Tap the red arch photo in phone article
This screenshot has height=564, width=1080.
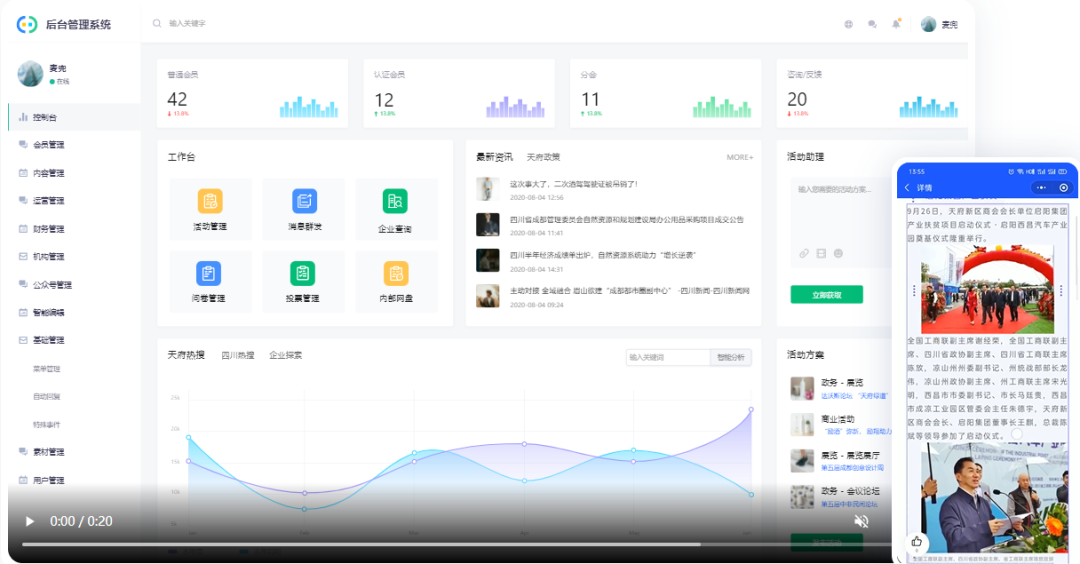click(987, 289)
